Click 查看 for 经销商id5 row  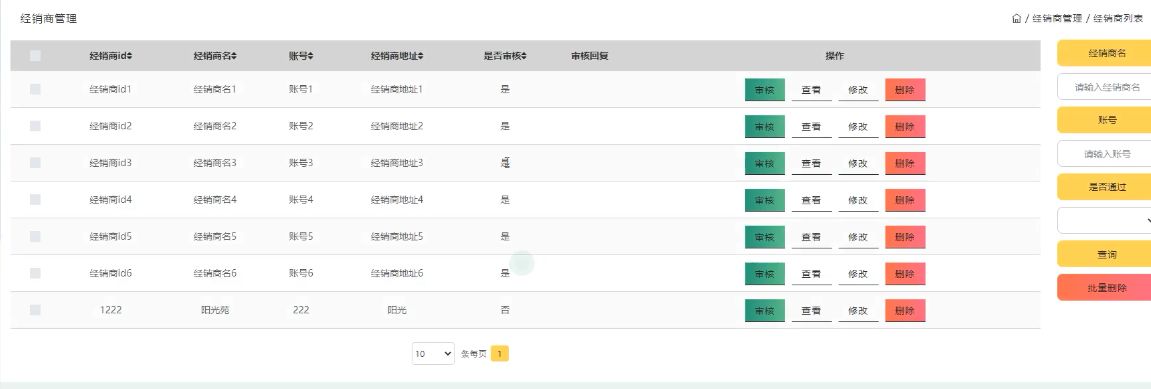(x=811, y=237)
